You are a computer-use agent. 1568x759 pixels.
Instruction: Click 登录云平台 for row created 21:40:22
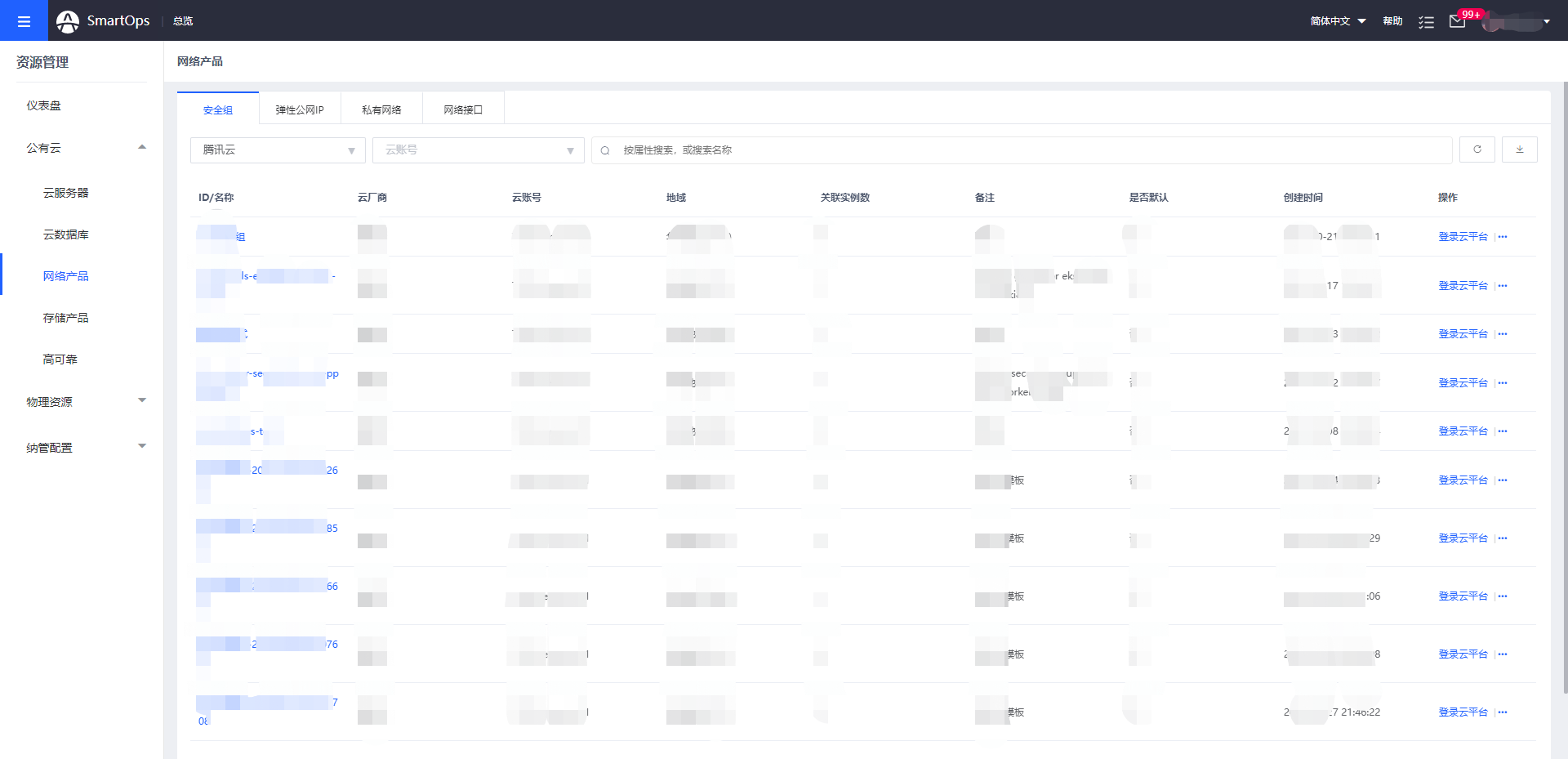pos(1463,712)
